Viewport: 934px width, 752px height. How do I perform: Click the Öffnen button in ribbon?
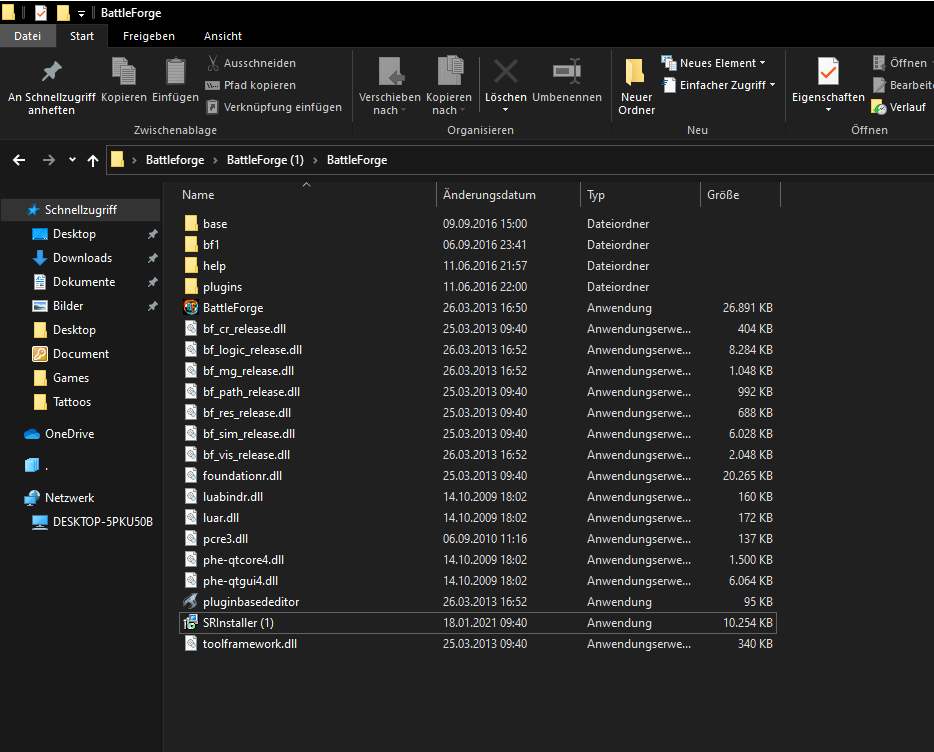pos(901,63)
